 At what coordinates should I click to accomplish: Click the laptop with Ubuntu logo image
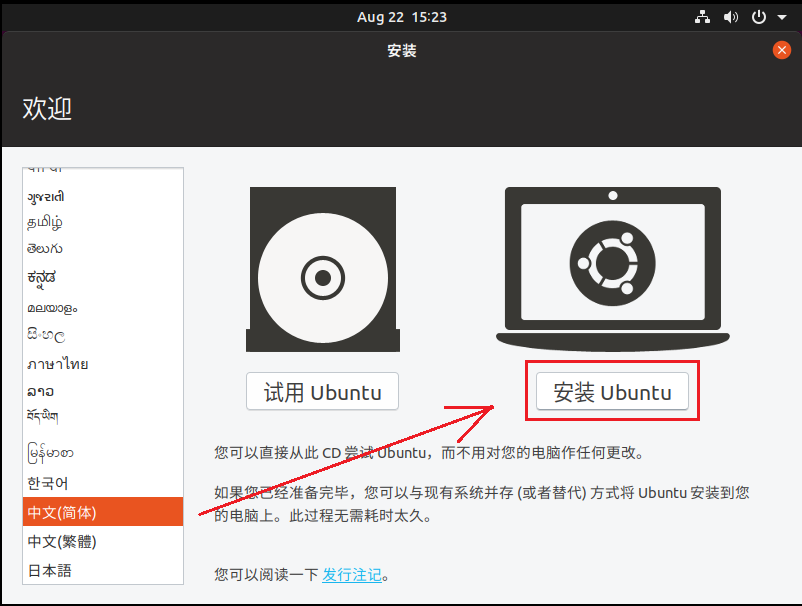613,270
